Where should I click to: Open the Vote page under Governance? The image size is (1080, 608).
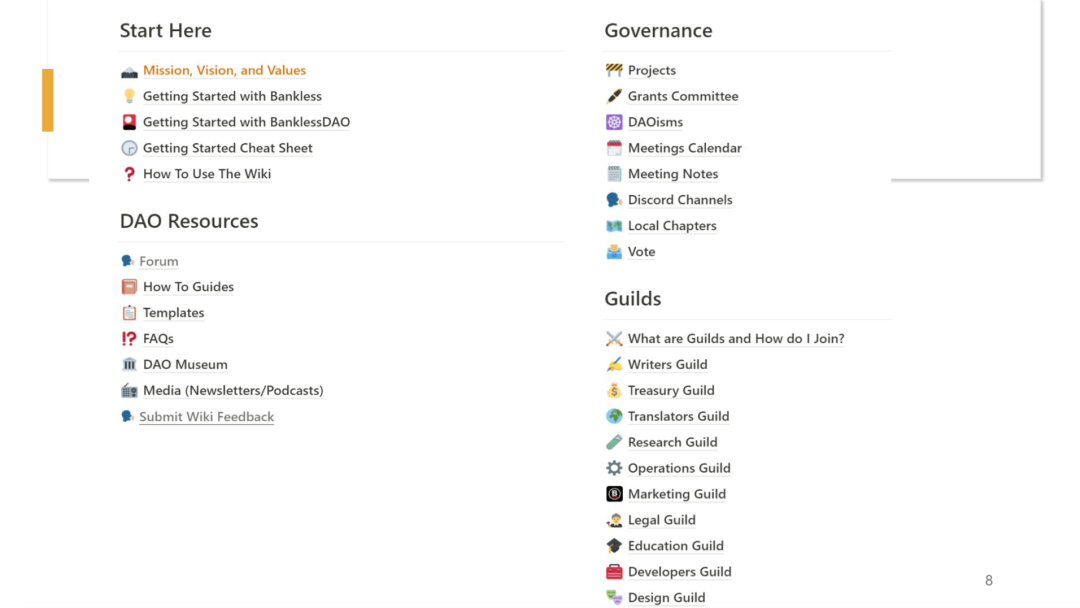[641, 252]
